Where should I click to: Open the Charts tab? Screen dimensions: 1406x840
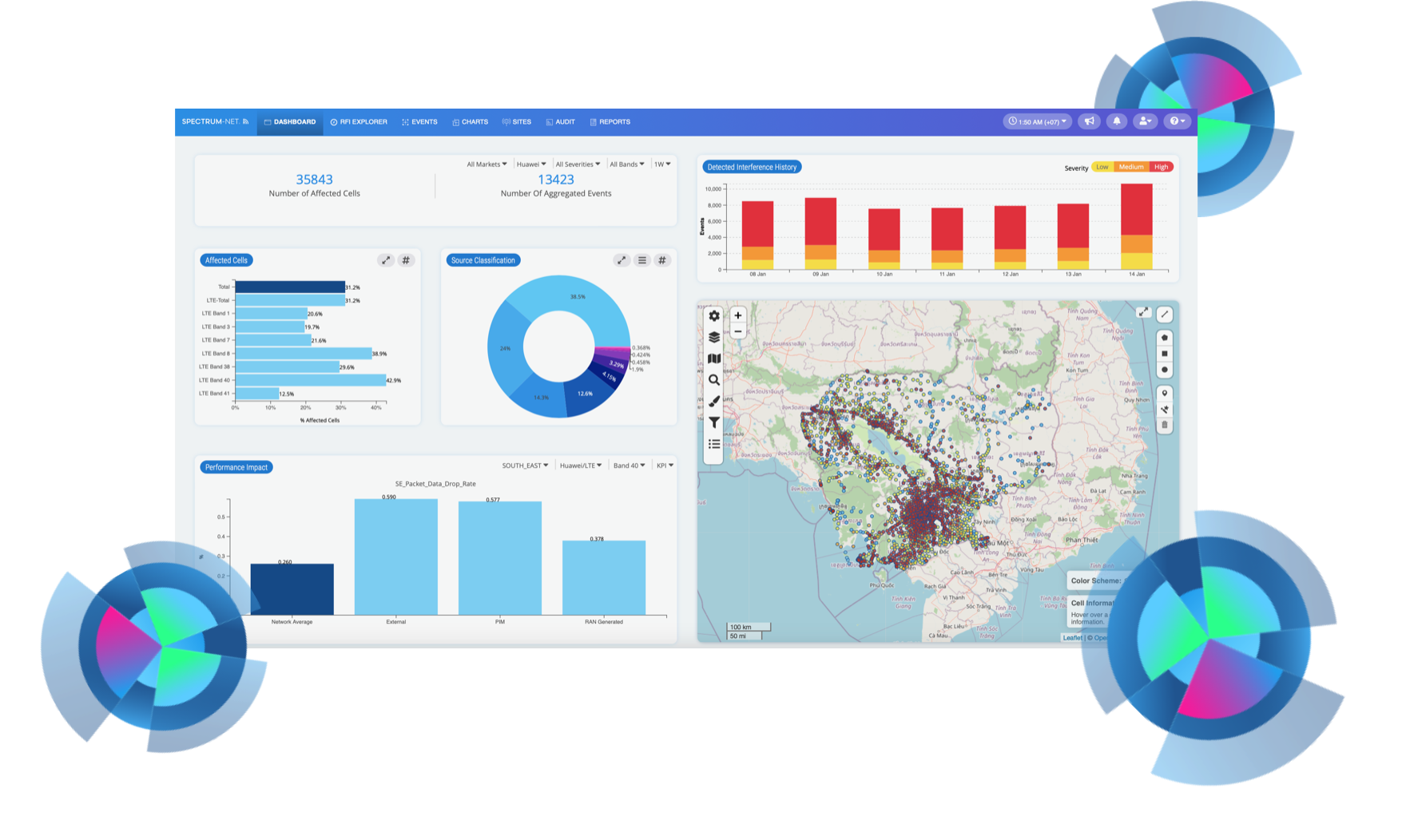tap(470, 122)
